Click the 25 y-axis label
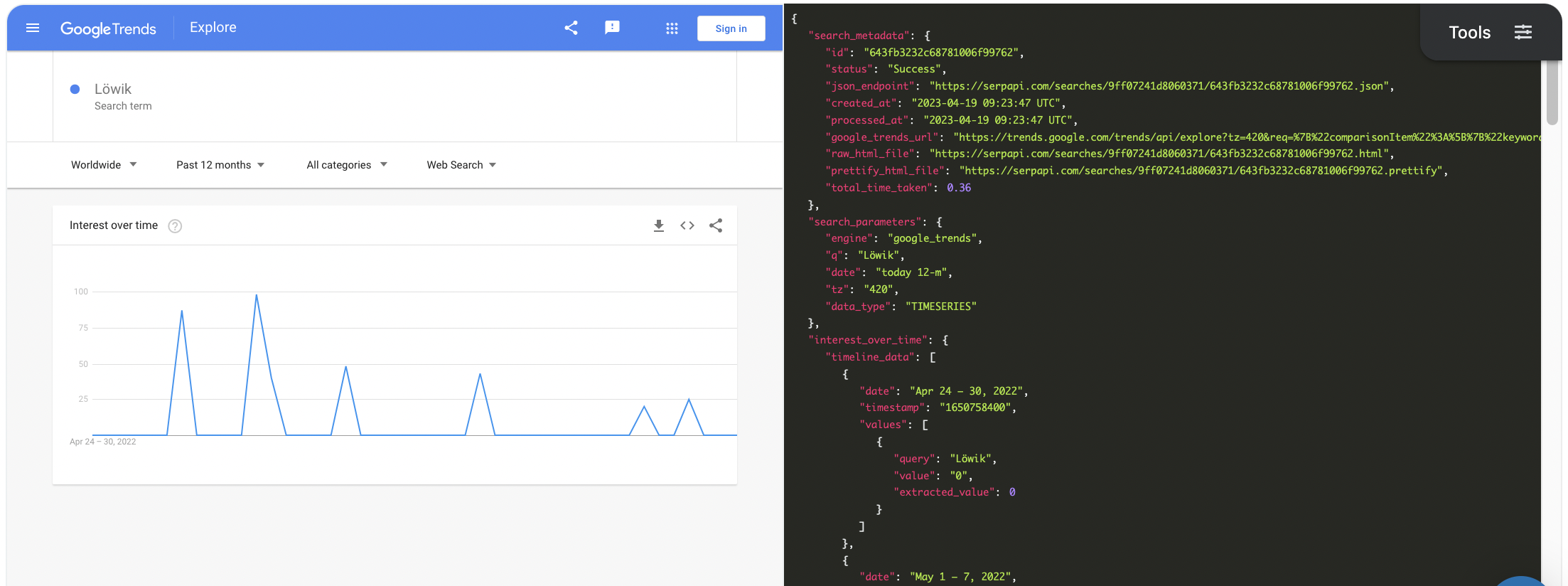Screen dimensions: 1568x586 (x=83, y=399)
